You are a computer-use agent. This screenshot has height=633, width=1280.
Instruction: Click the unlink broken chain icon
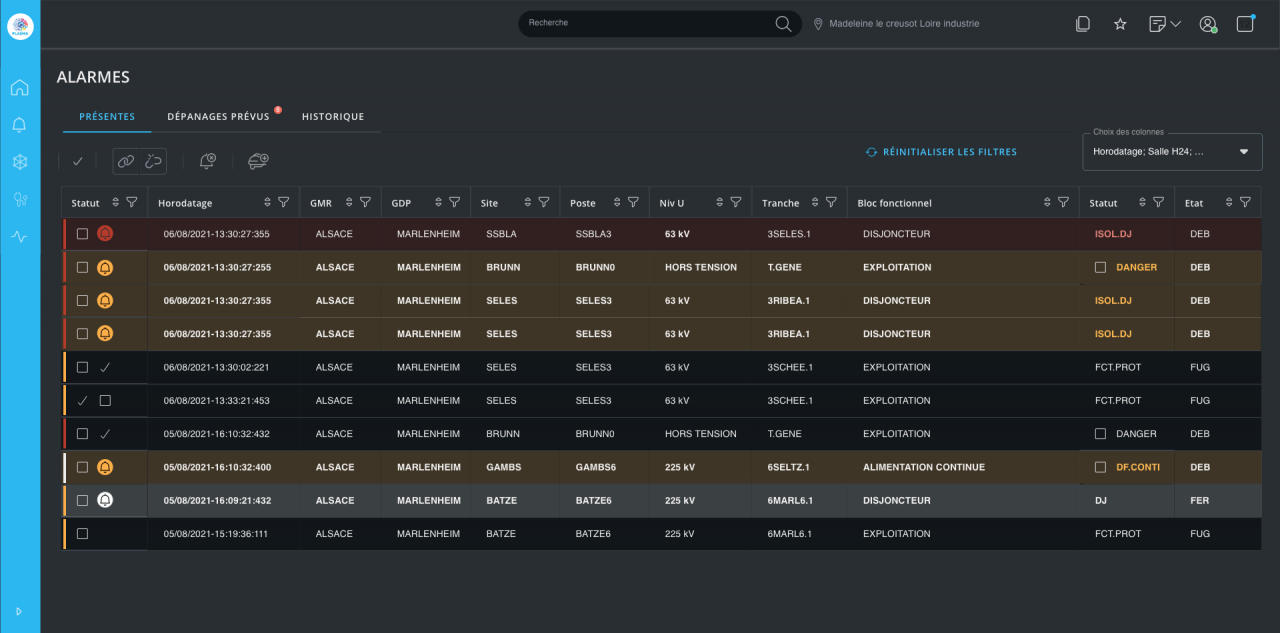153,161
